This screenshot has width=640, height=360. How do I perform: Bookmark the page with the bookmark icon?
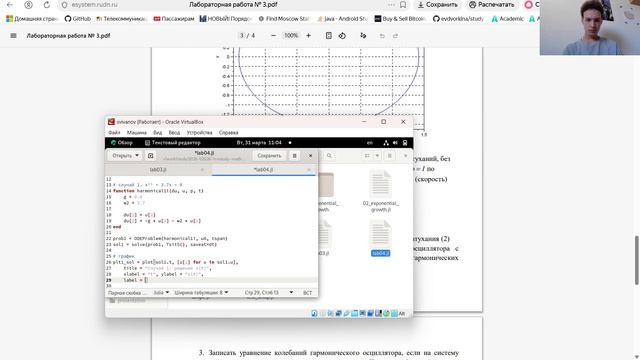(x=403, y=5)
